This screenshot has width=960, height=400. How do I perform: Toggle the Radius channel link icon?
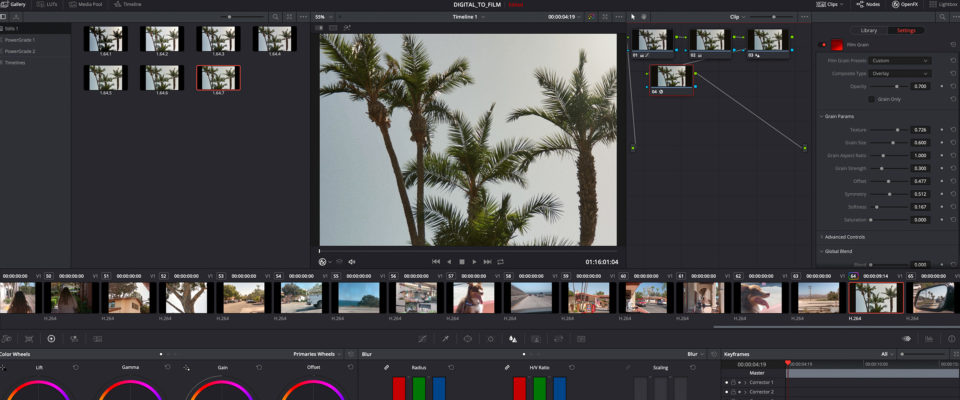pyautogui.click(x=386, y=368)
